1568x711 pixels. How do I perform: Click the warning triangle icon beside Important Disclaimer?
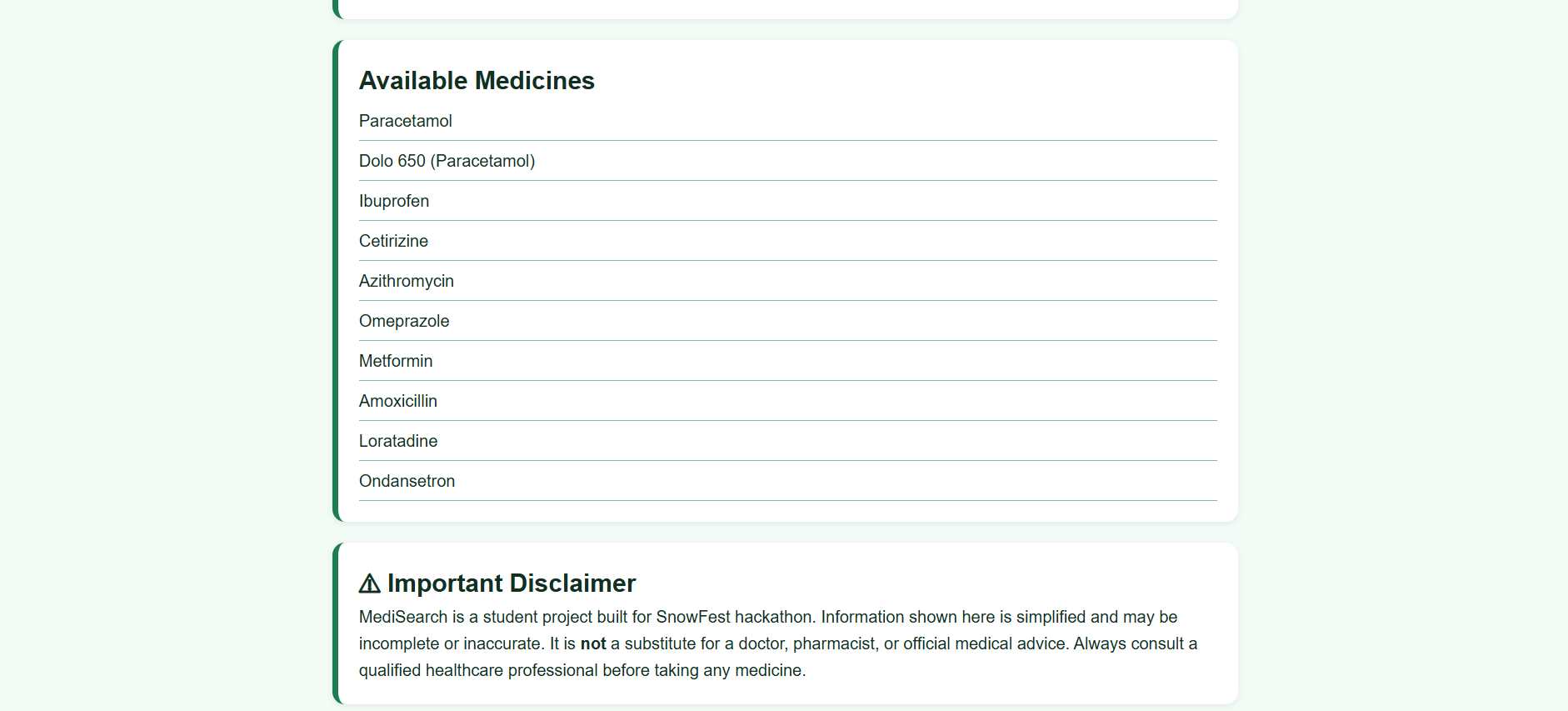(369, 583)
